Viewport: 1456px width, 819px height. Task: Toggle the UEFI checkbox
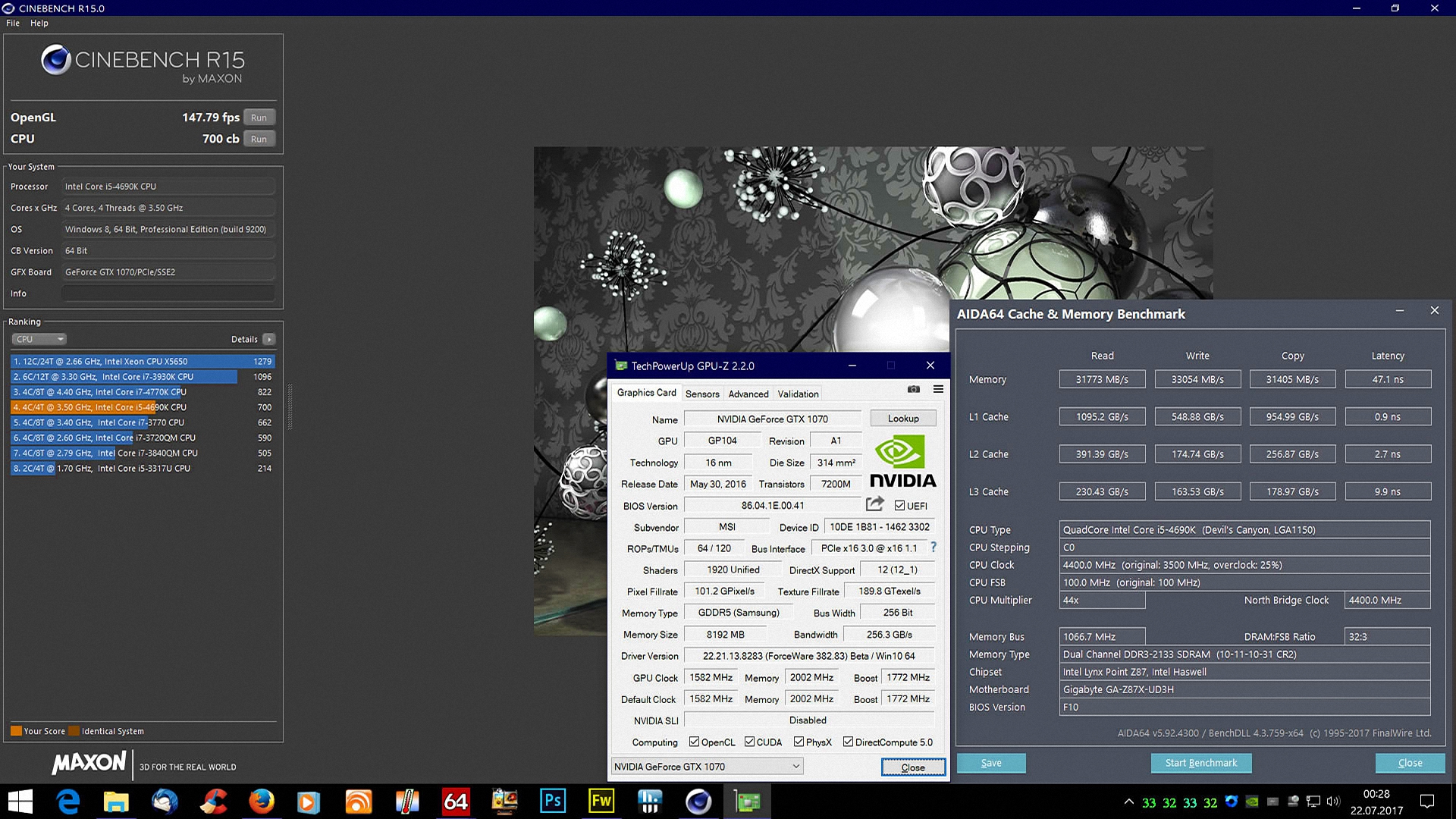[x=899, y=506]
